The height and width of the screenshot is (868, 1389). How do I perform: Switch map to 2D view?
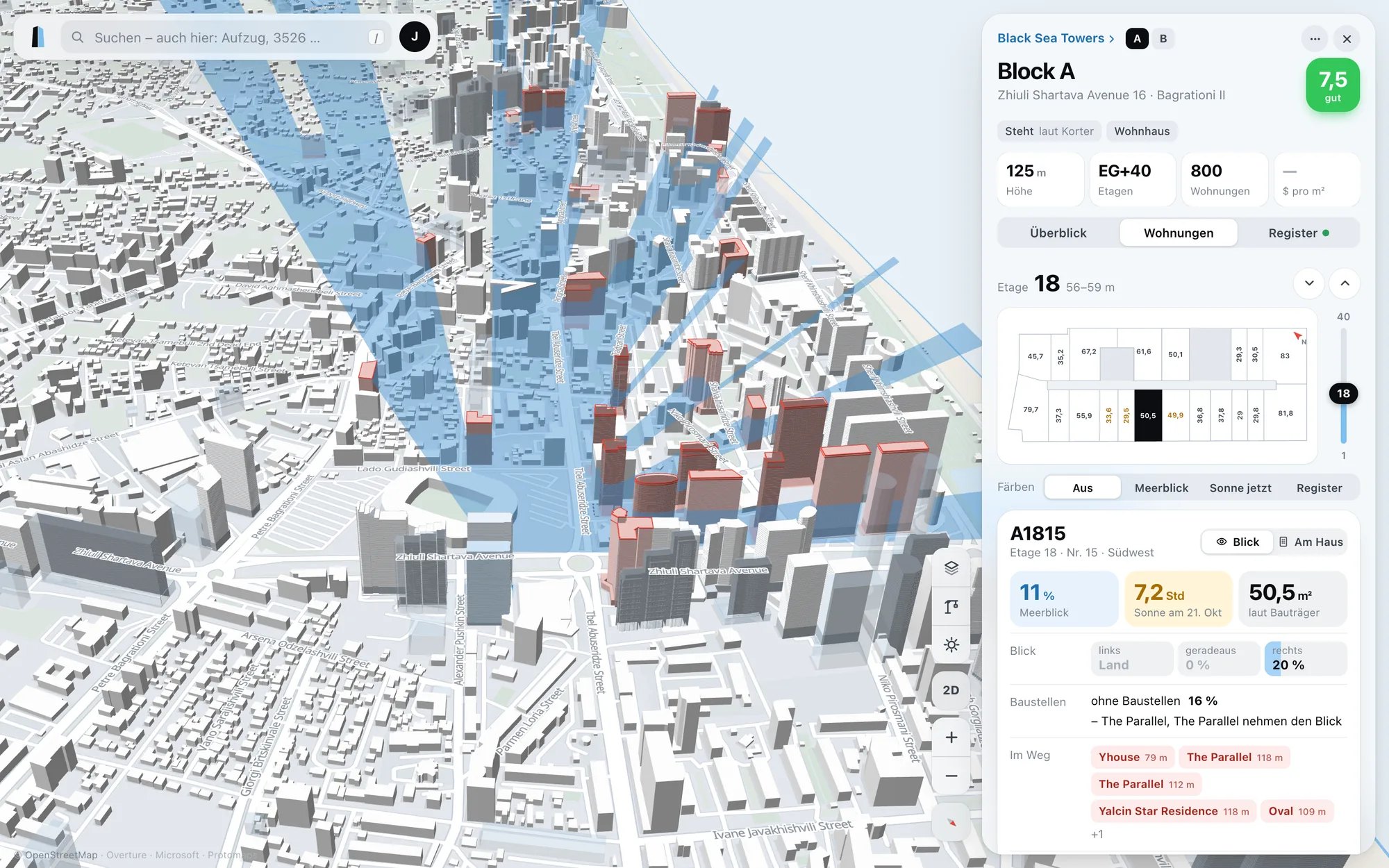(x=951, y=690)
